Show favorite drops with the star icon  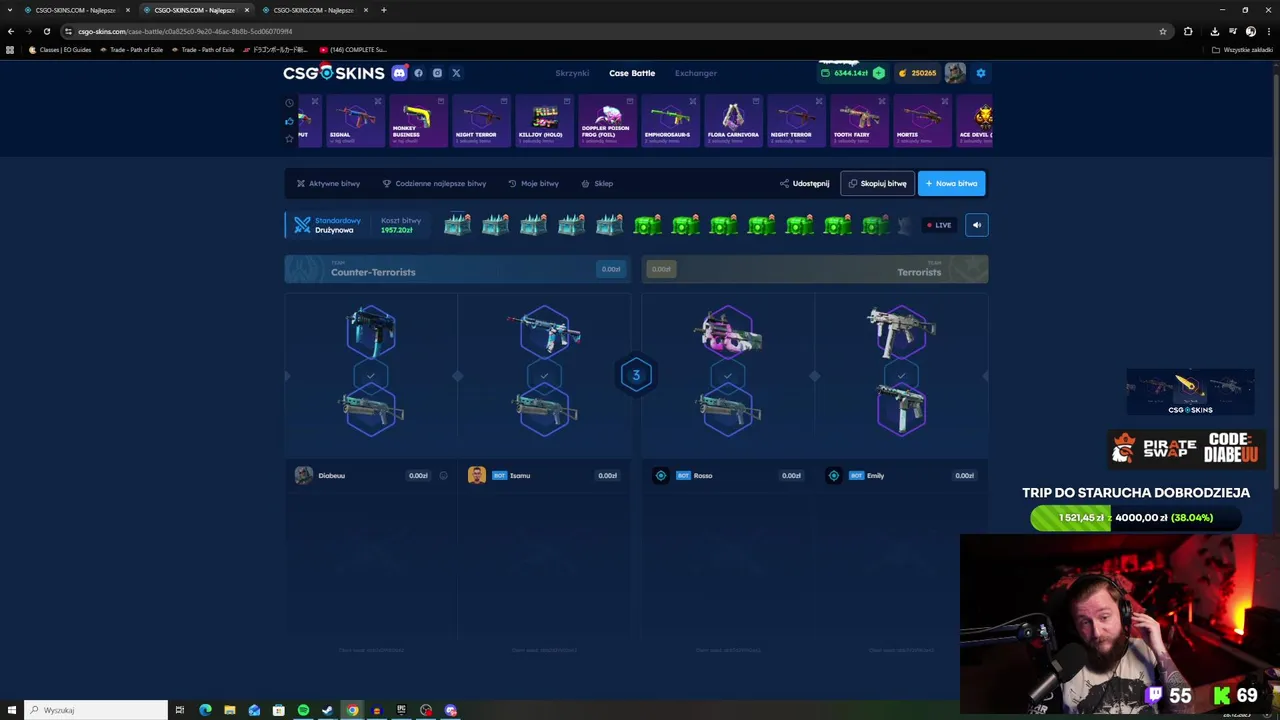click(x=289, y=139)
